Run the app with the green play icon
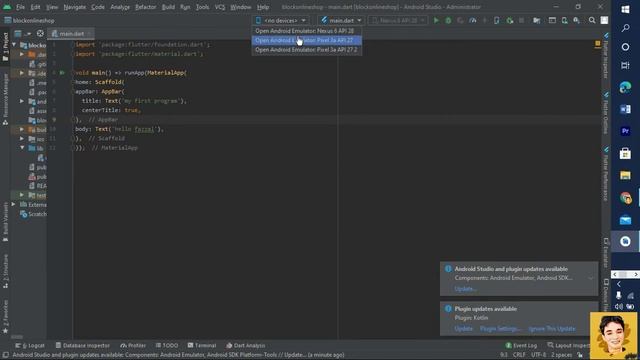This screenshot has height=360, width=640. pos(436,20)
